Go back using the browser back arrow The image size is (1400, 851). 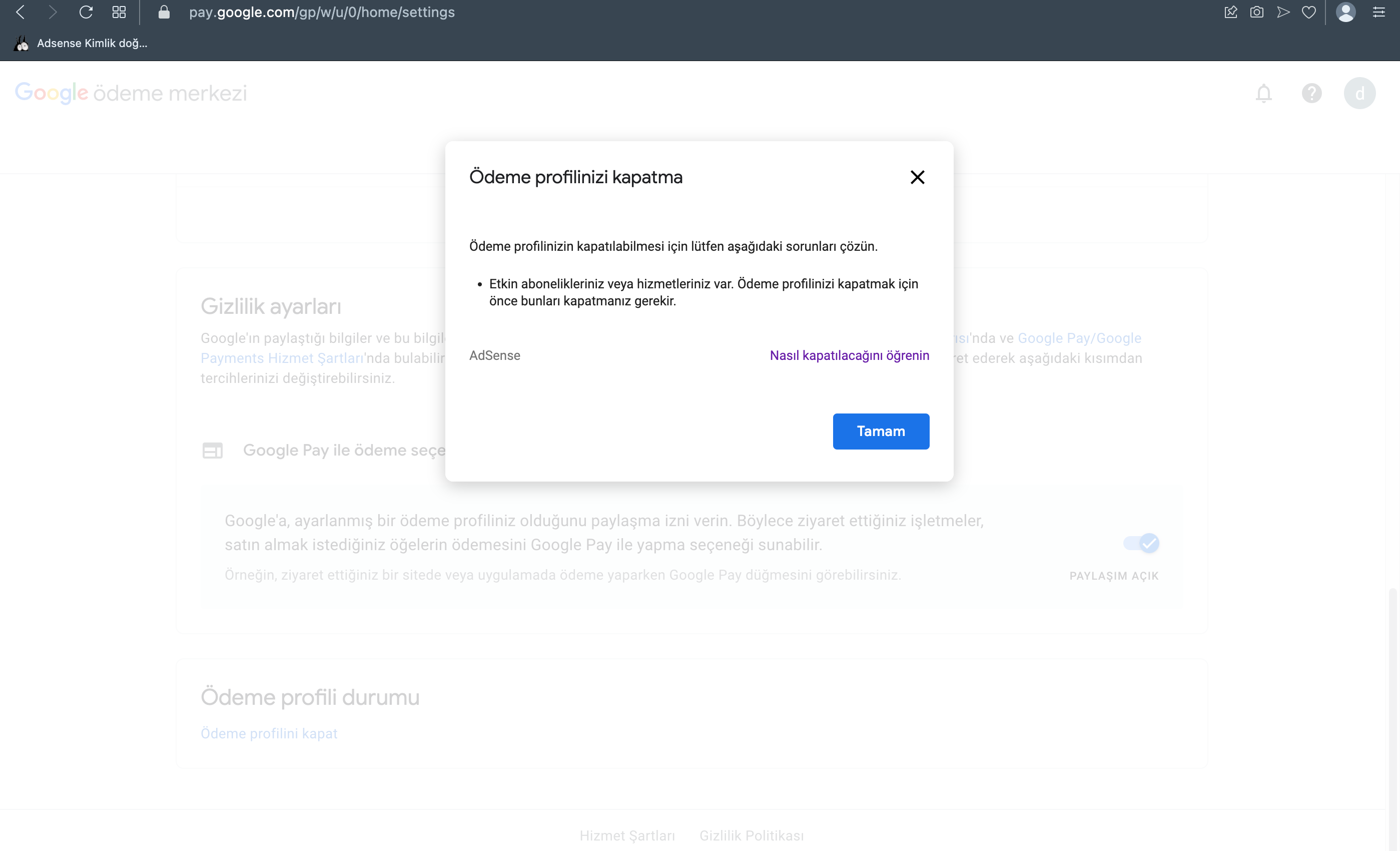click(21, 12)
